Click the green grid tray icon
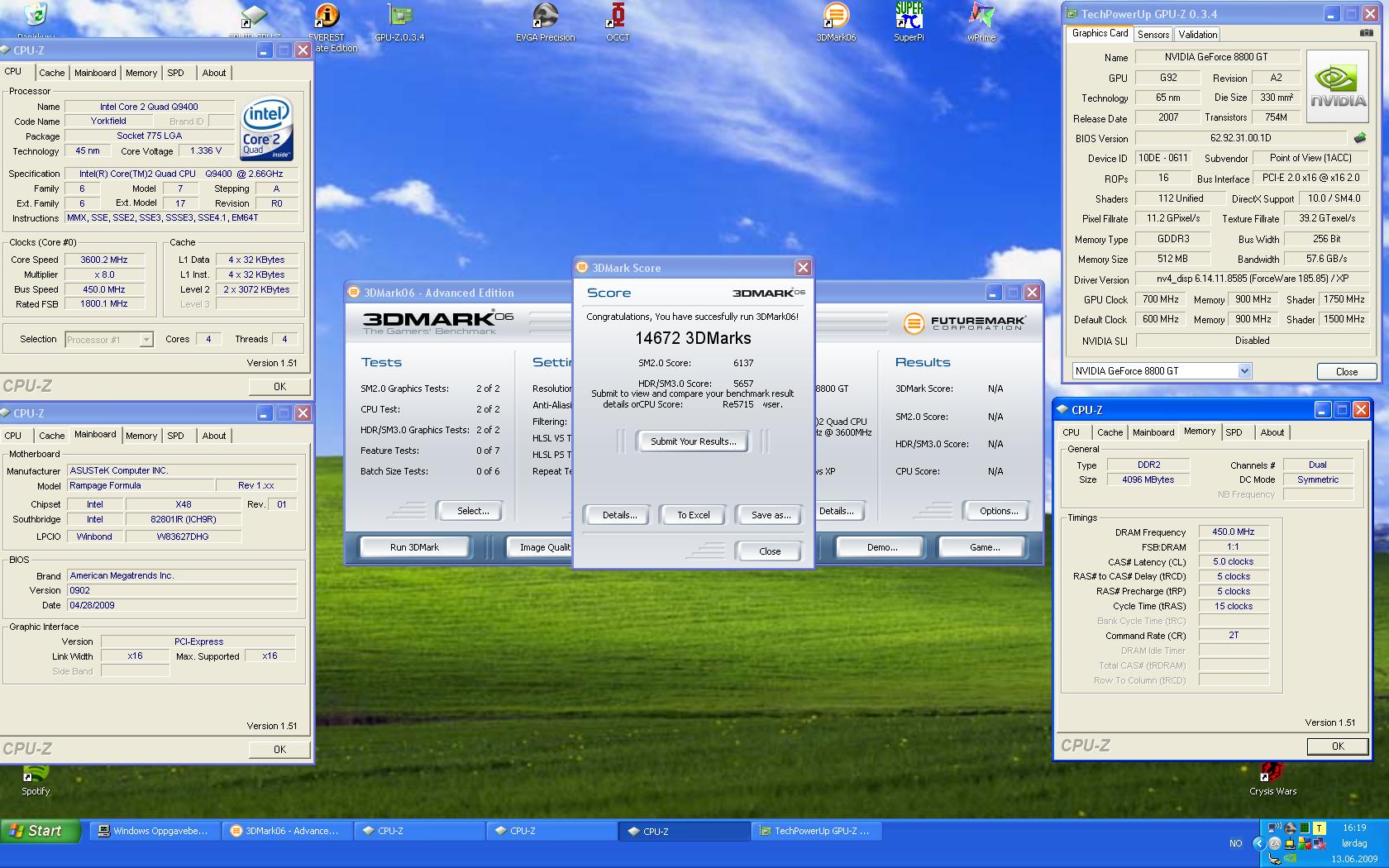 1305,827
